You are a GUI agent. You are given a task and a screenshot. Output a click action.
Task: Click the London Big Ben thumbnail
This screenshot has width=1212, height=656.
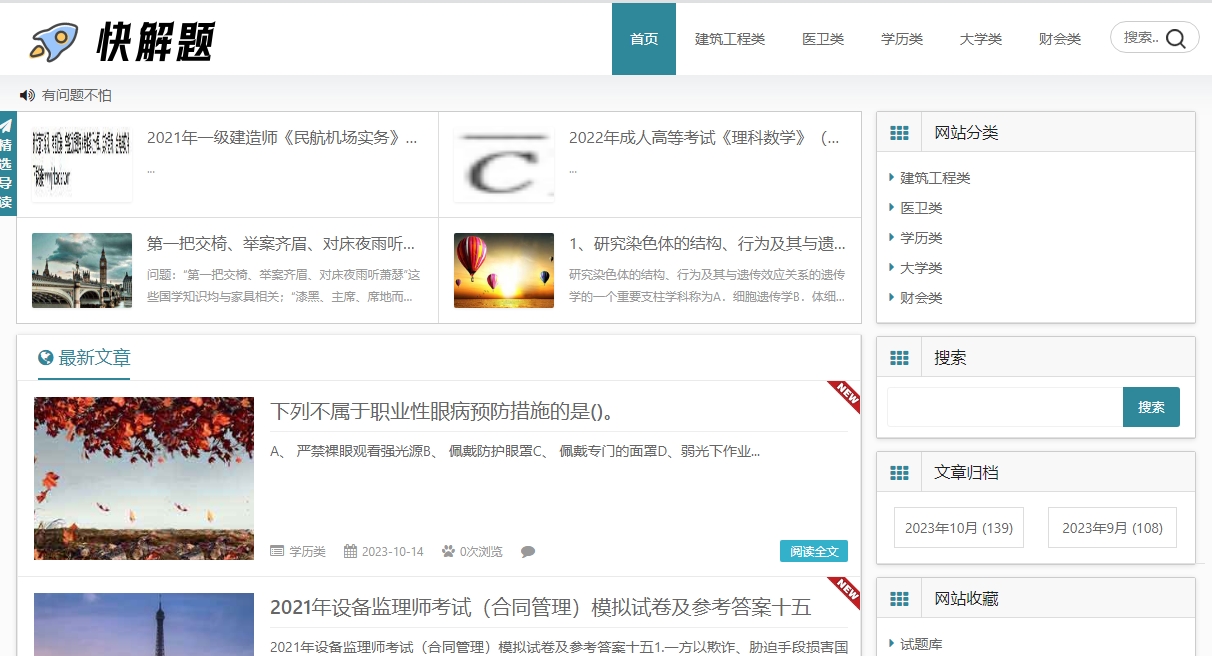(82, 270)
